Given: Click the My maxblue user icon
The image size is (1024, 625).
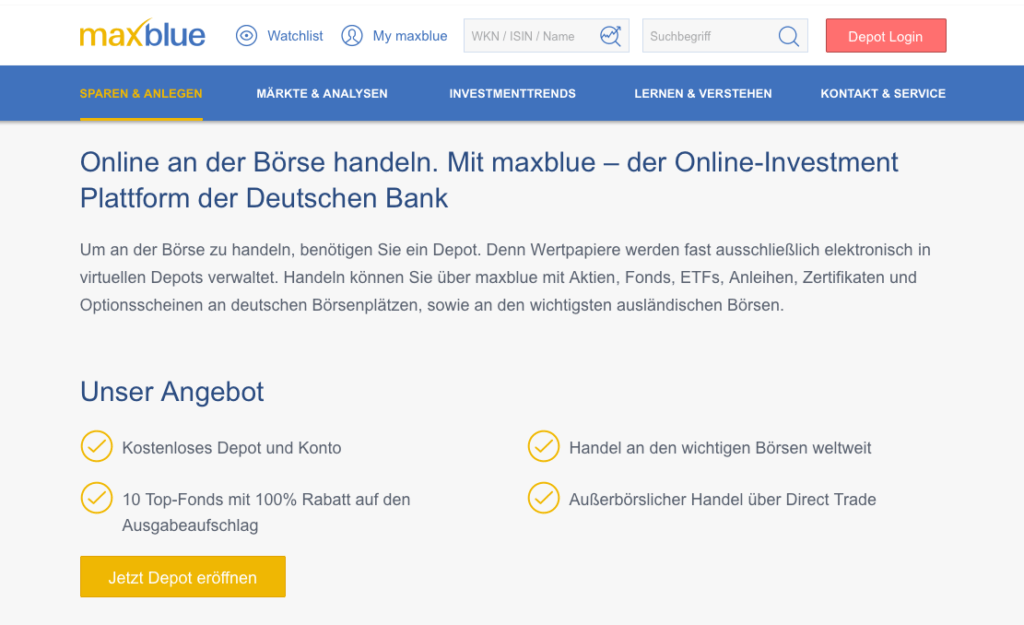Looking at the screenshot, I should [x=352, y=35].
